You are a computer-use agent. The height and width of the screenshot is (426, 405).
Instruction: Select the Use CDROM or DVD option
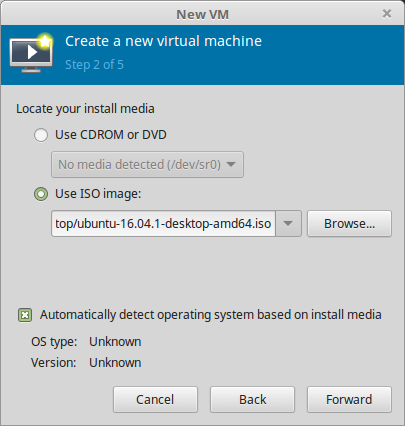[41, 135]
